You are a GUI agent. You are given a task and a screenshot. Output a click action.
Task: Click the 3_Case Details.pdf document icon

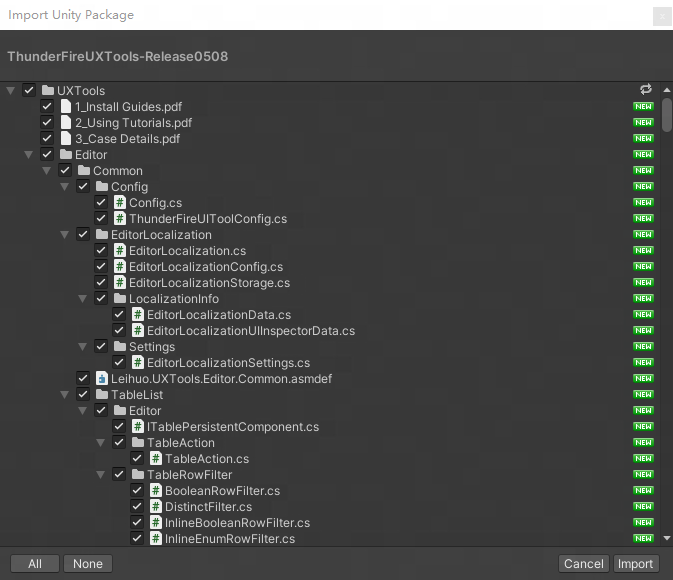(x=66, y=139)
